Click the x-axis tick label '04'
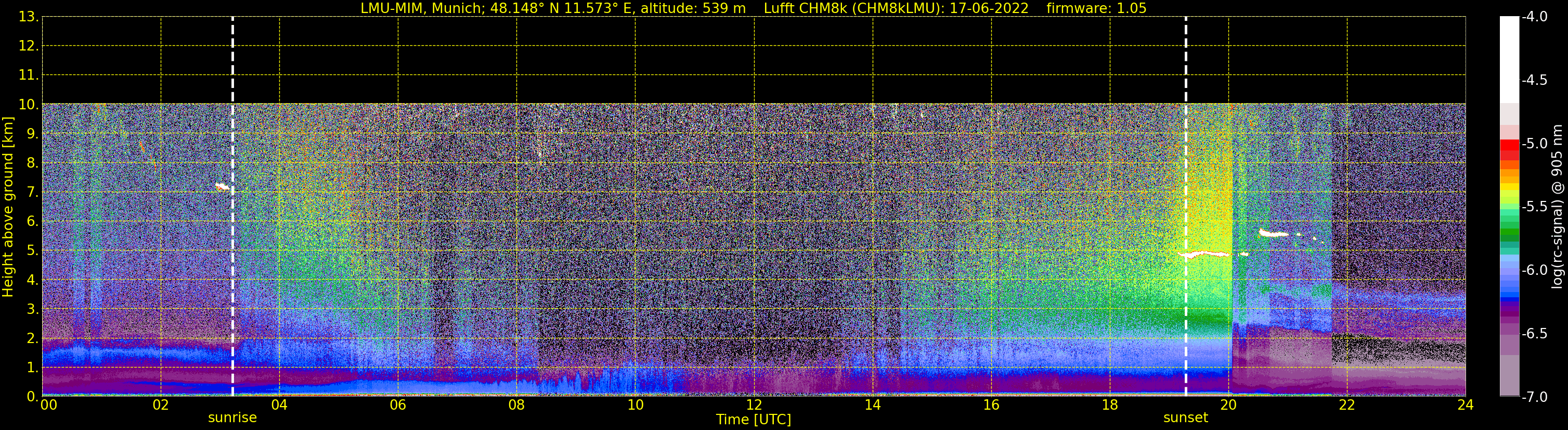This screenshot has height=430, width=1568. (x=279, y=404)
